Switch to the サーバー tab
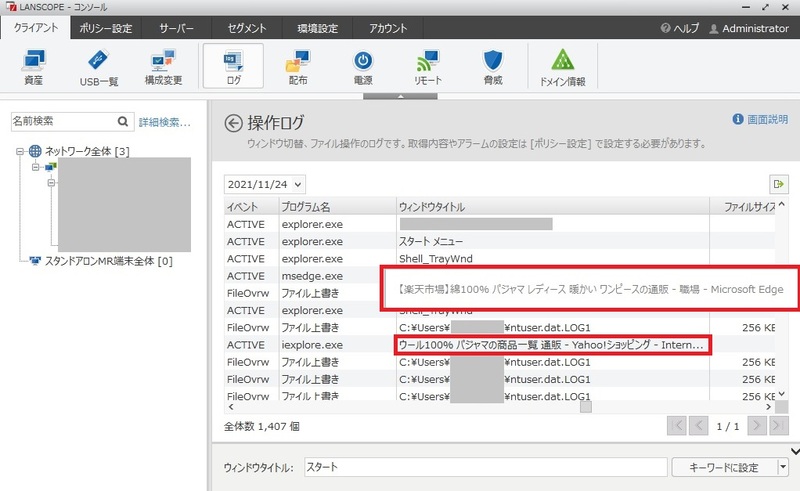800x491 pixels. coord(177,29)
